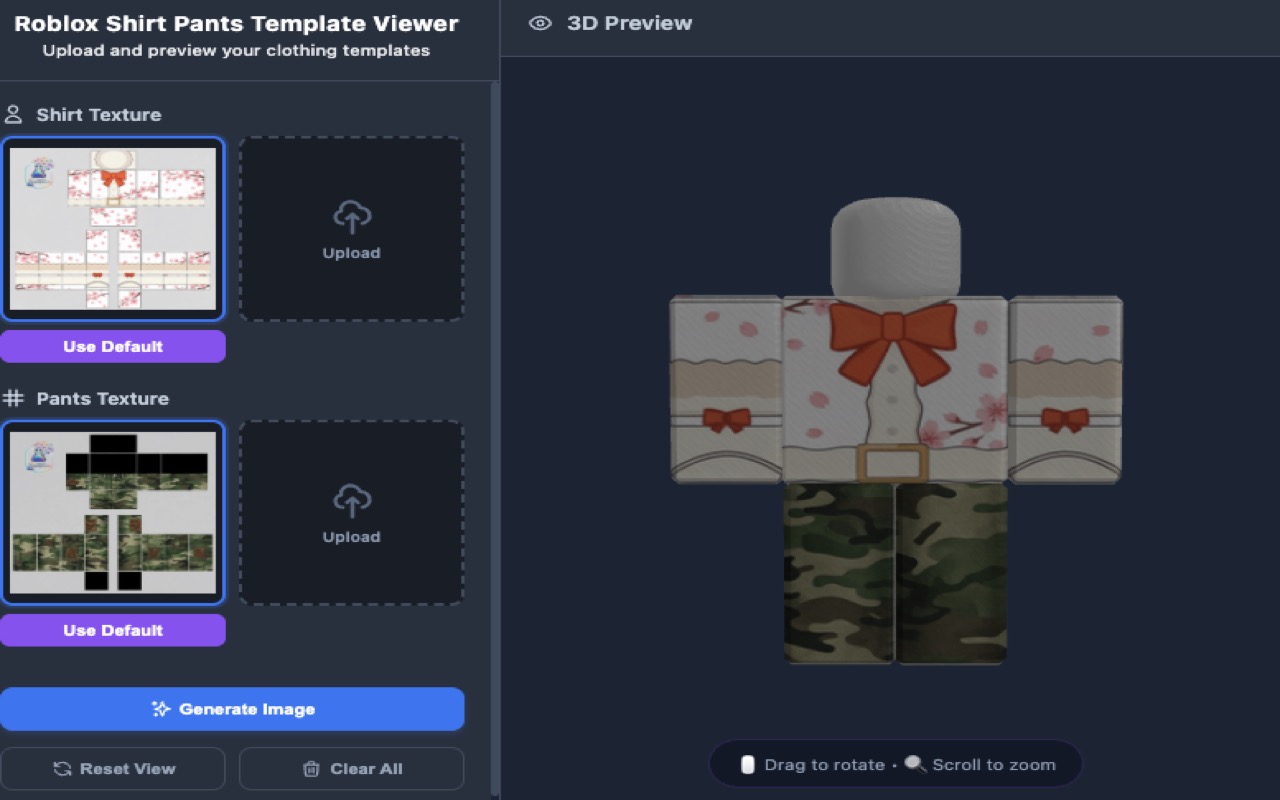Use the default pants texture
This screenshot has height=800, width=1280.
pos(113,631)
